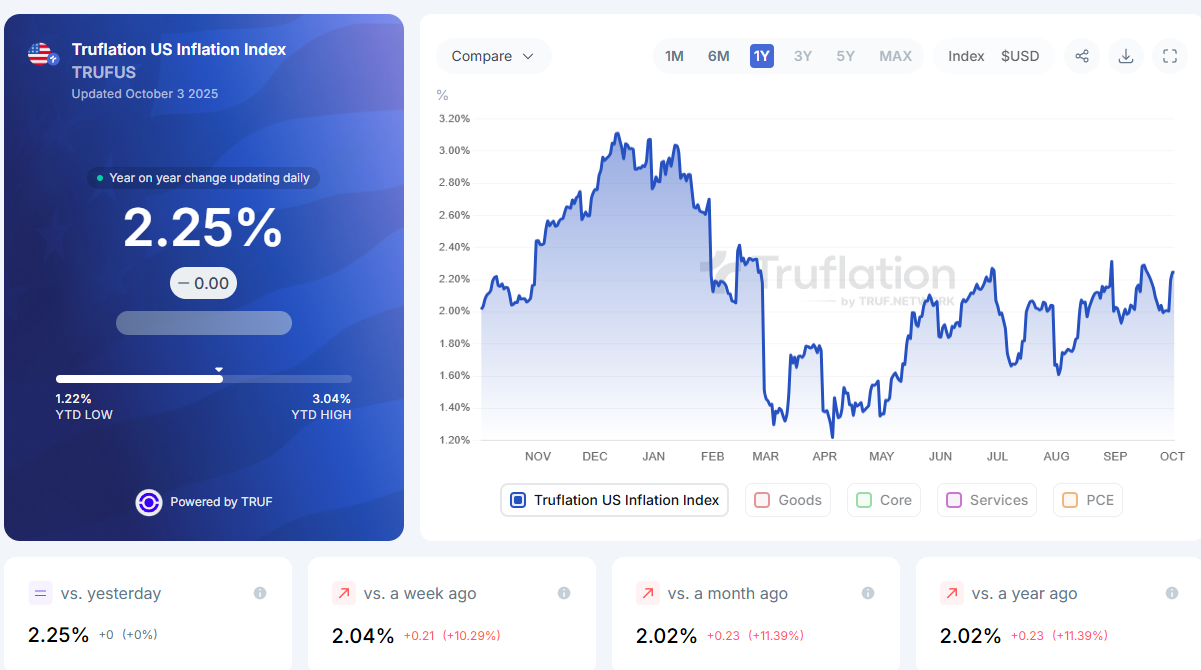Screen dimensions: 1201x670
Task: Switch to the 6M time range
Action: pos(718,56)
